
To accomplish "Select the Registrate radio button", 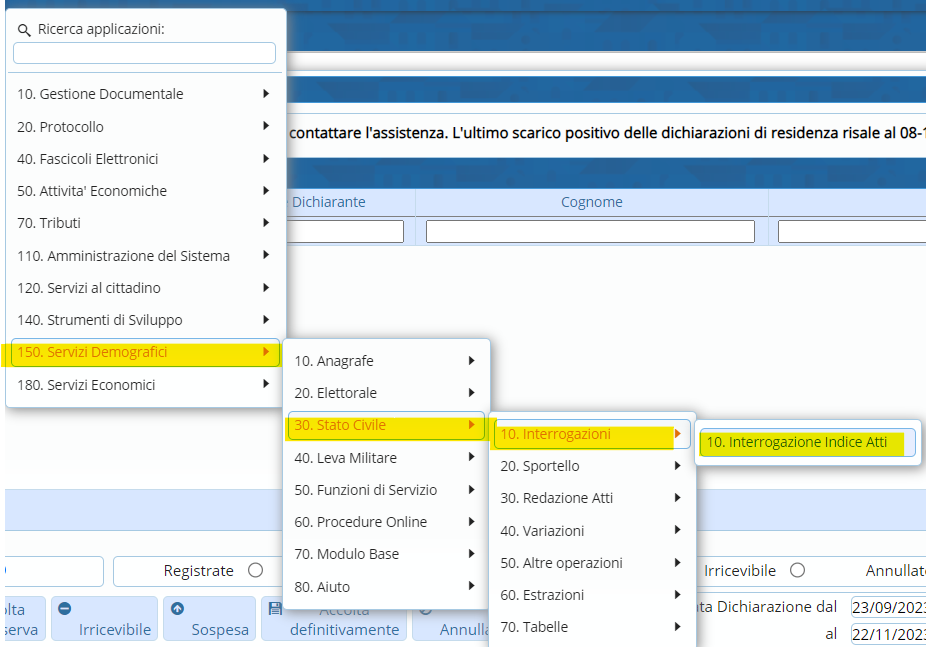I will [x=255, y=570].
